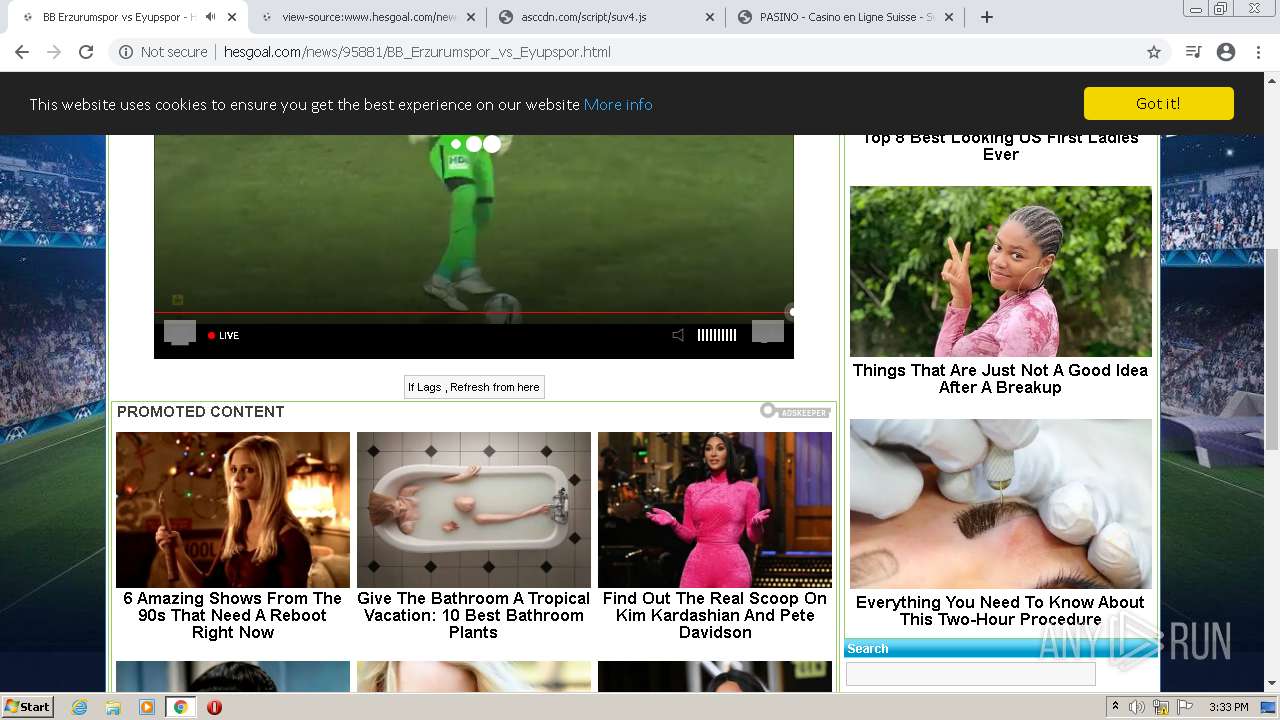Select the BB Erzurumspor vs Eyupspor tab
The width and height of the screenshot is (1280, 720).
[118, 17]
